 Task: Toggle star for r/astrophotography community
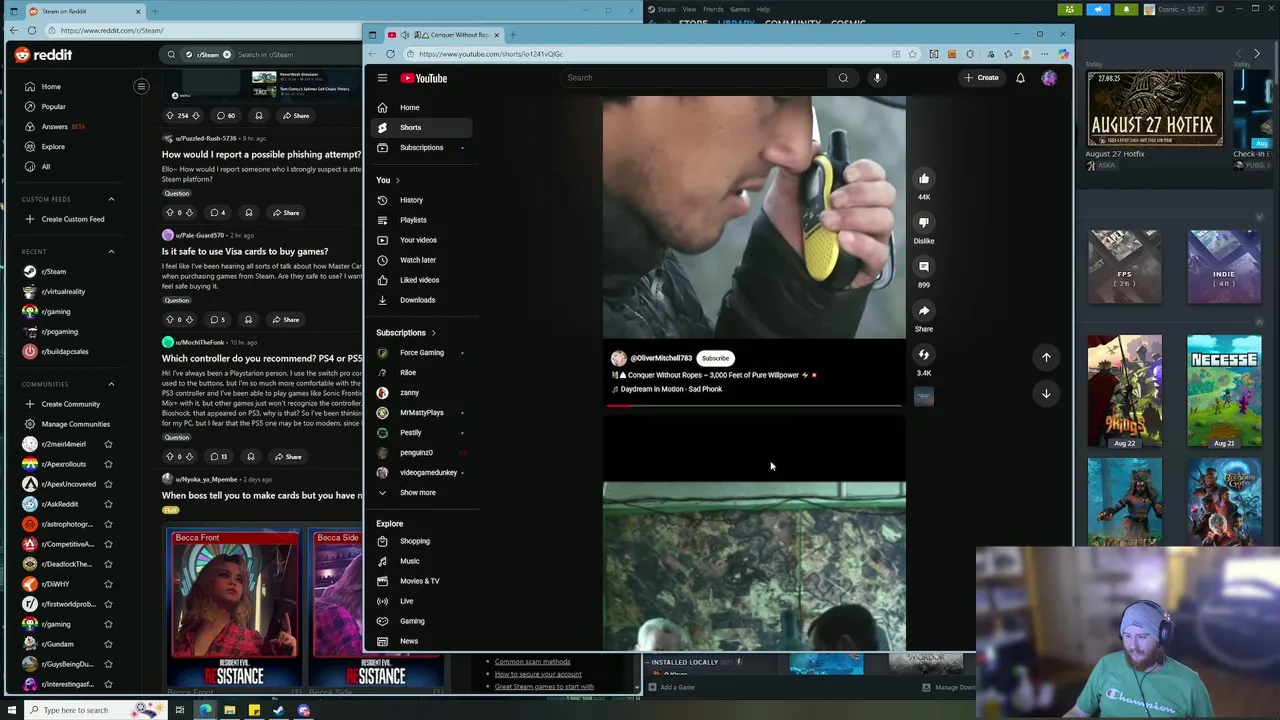point(108,524)
